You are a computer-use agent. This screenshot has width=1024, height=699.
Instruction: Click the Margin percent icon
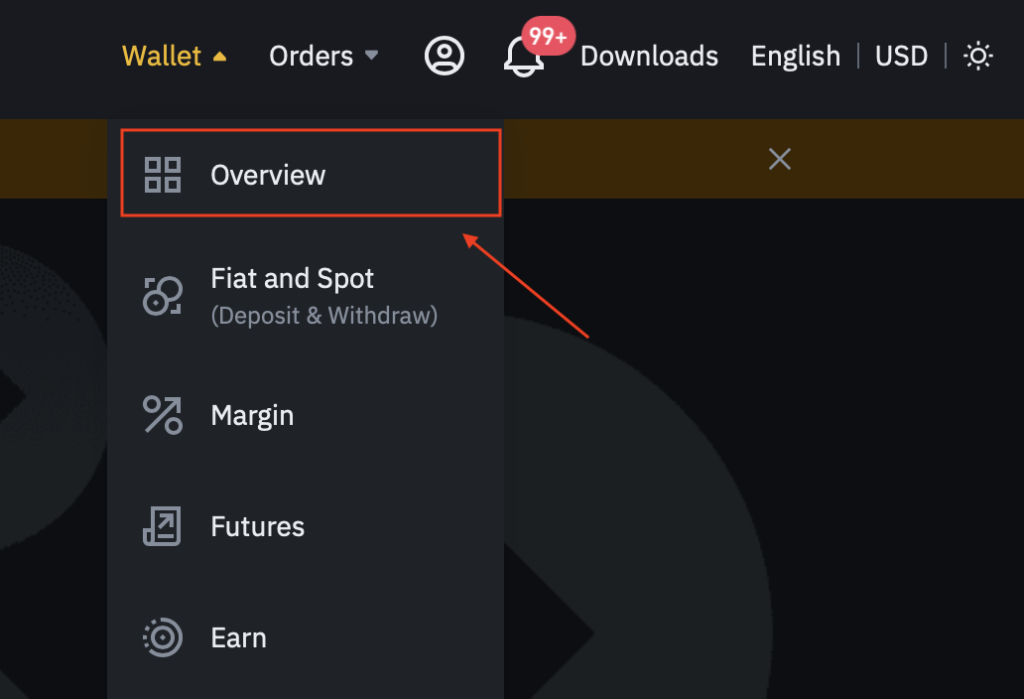(x=163, y=415)
